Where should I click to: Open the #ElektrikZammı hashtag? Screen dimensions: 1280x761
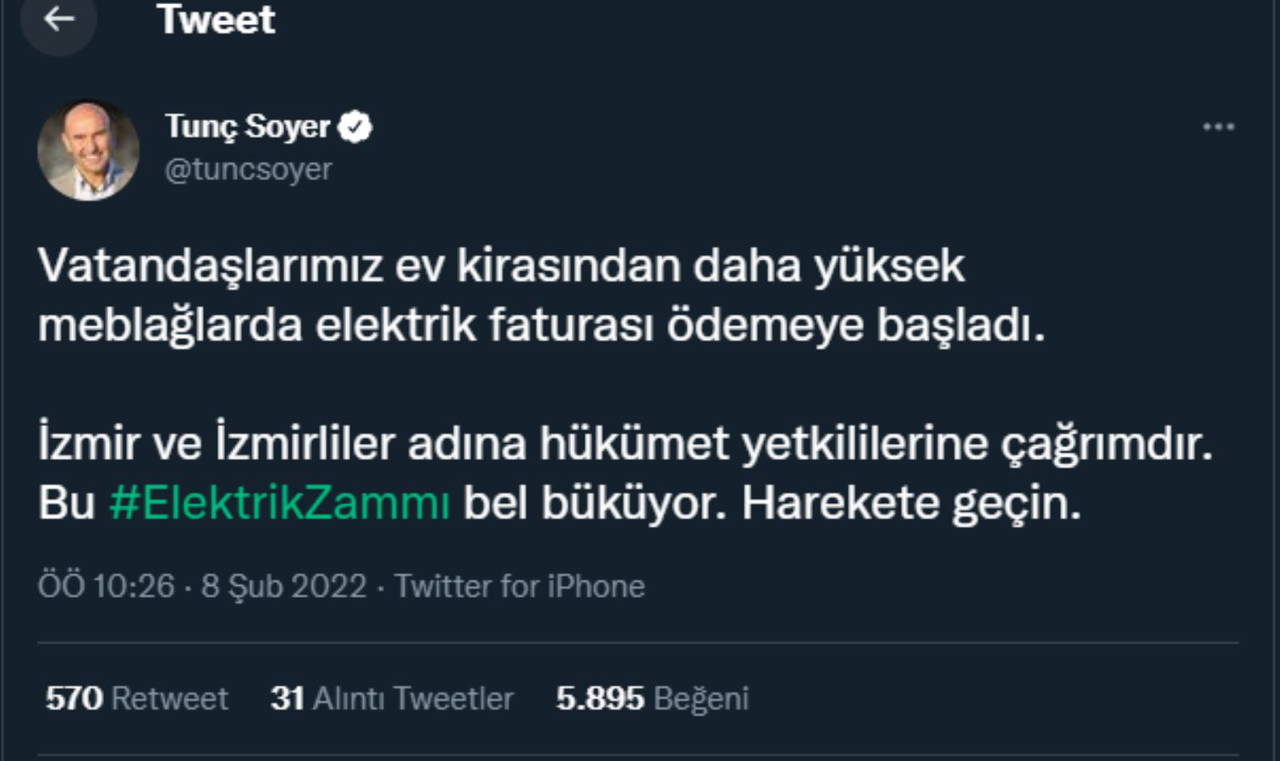279,504
